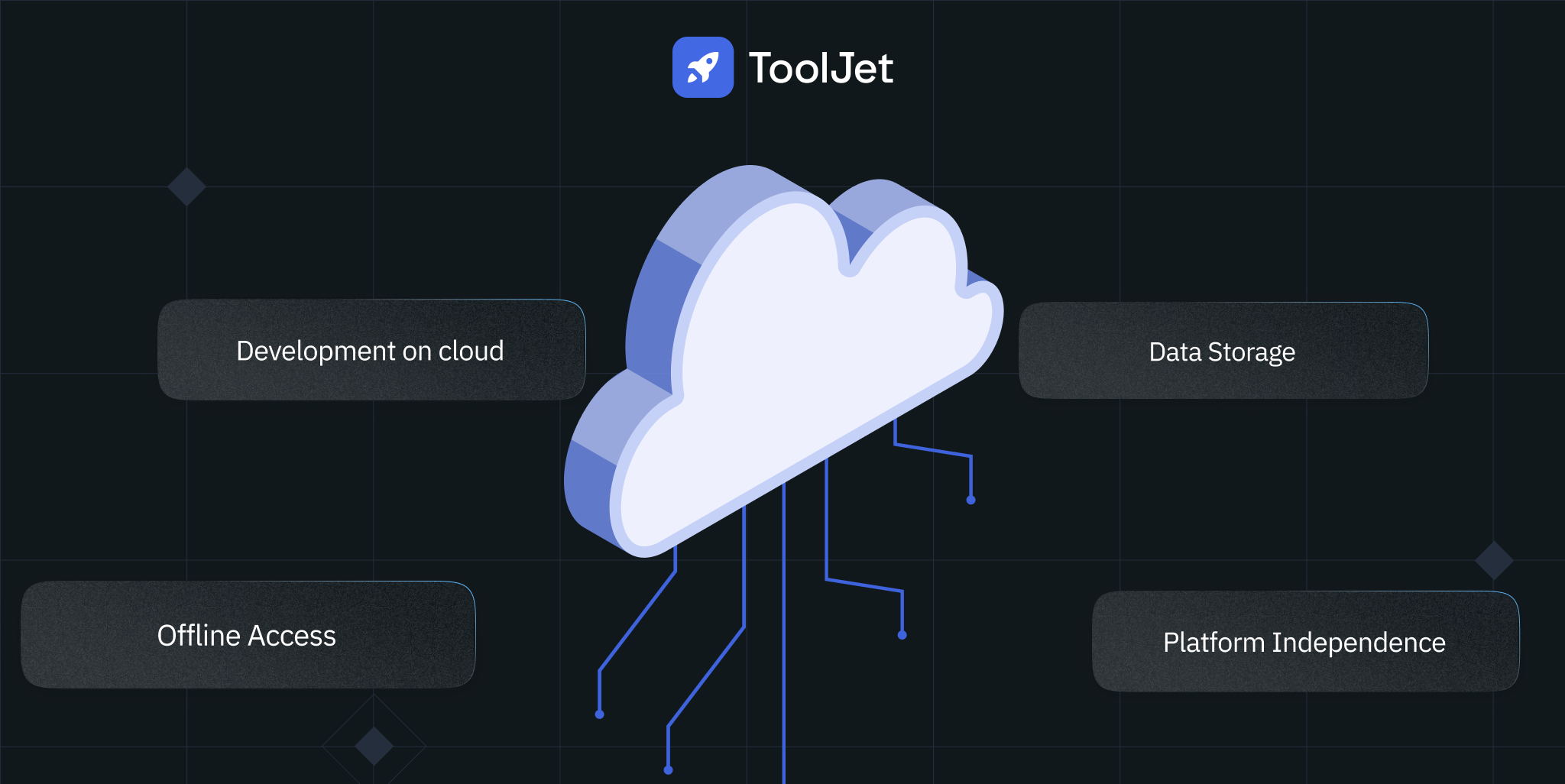Click the circuit node dot below Data Storage
Viewport: 1565px width, 784px height.
(x=969, y=499)
